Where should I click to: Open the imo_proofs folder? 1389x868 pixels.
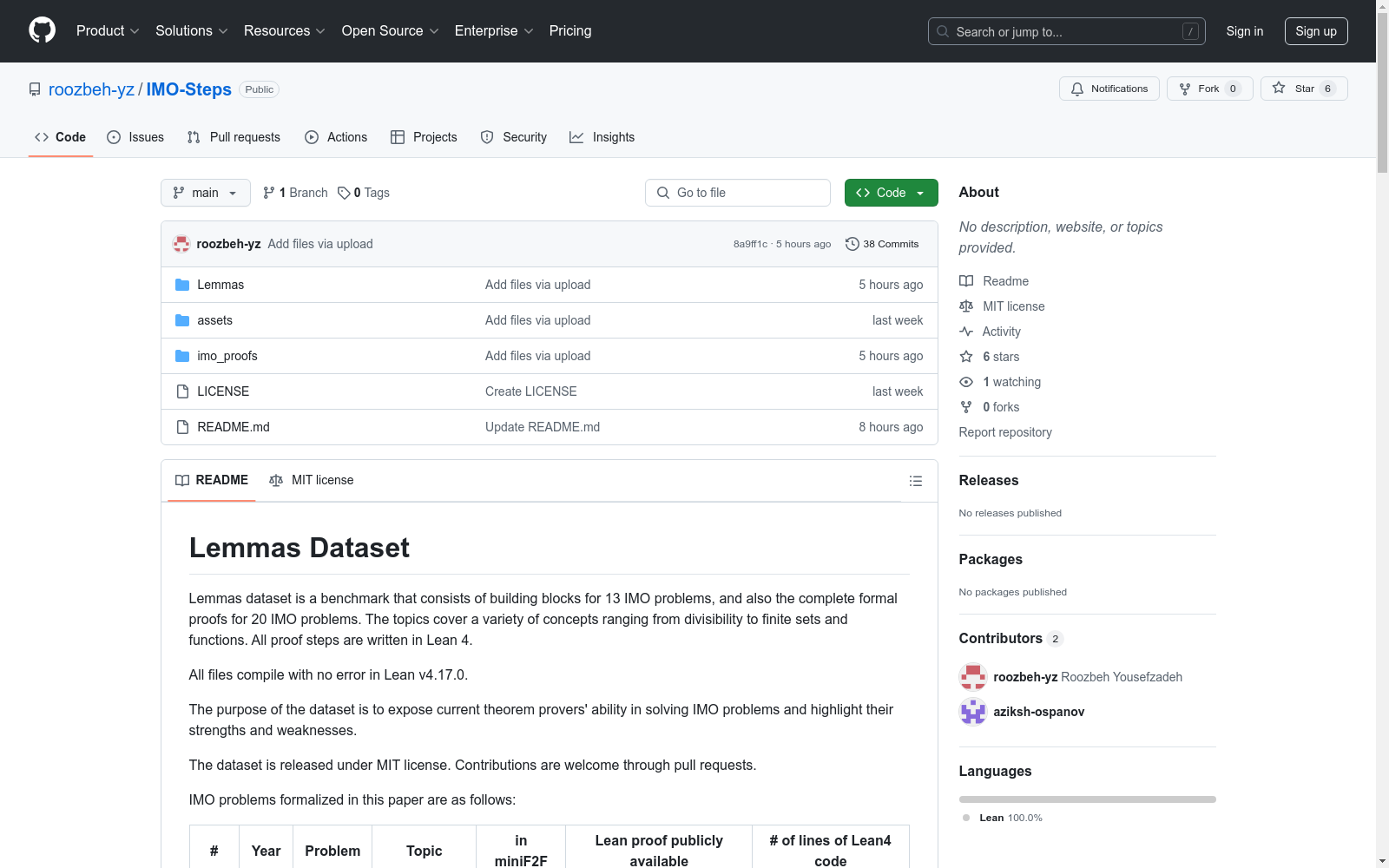(x=227, y=356)
